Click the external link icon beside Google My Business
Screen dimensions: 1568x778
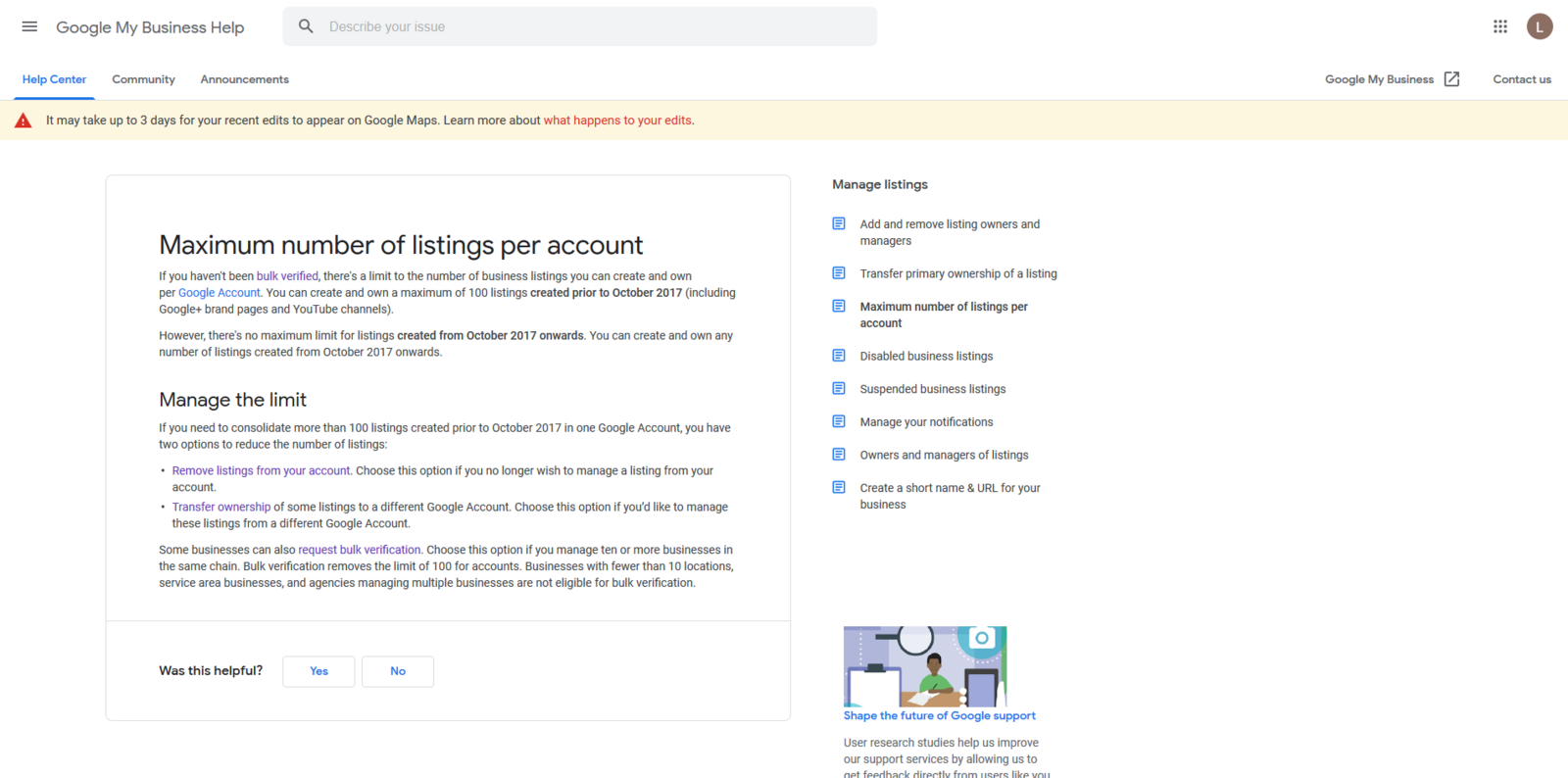click(1451, 79)
